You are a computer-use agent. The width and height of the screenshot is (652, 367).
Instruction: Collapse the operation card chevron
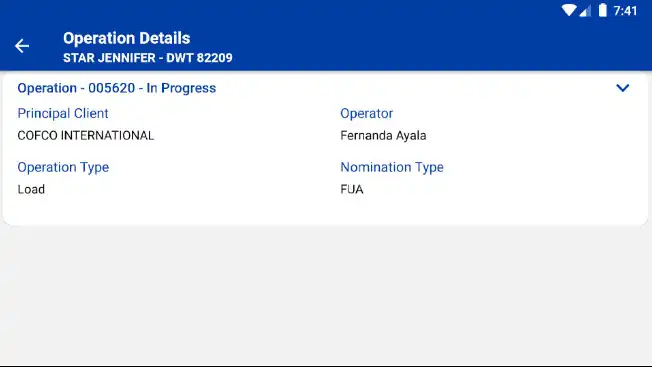(x=622, y=88)
